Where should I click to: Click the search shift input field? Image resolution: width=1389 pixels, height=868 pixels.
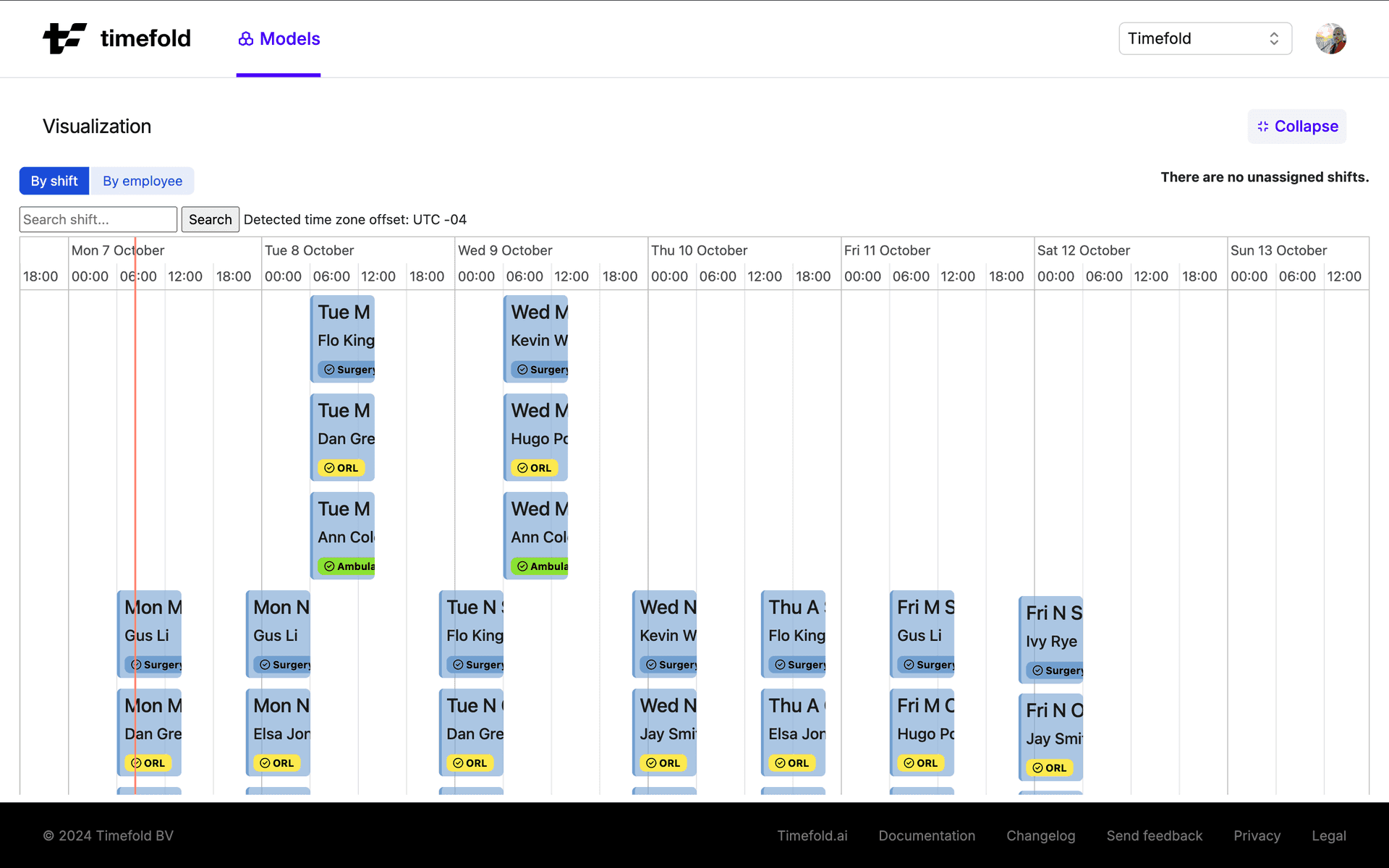pos(98,219)
